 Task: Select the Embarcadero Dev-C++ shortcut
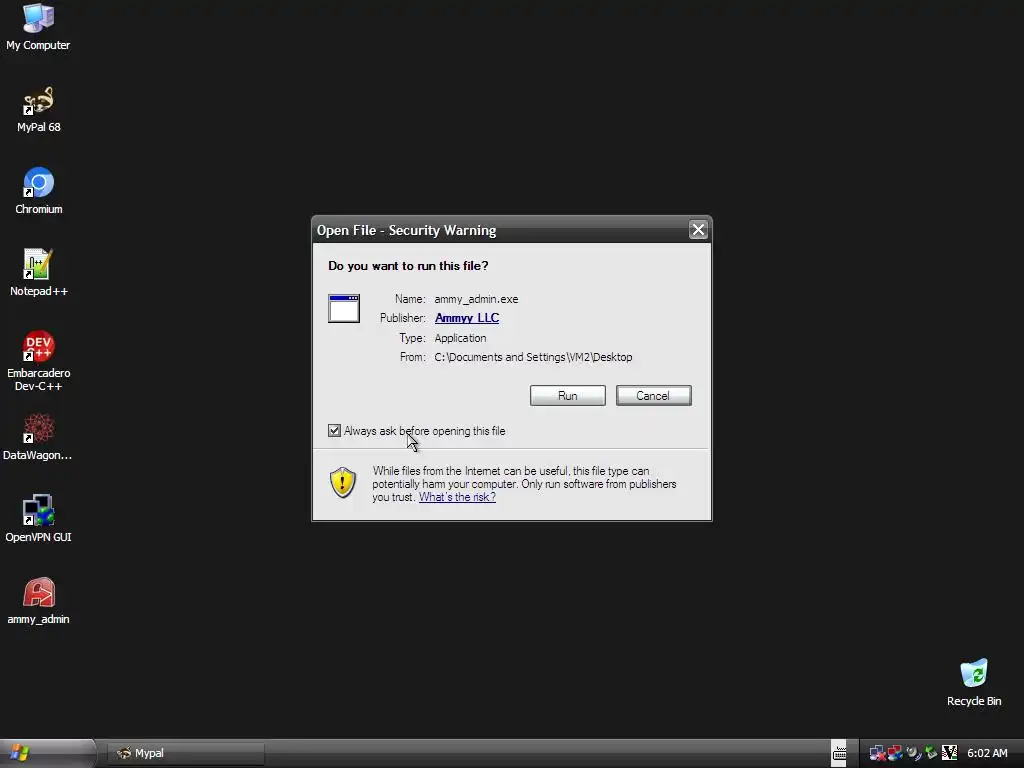[38, 361]
